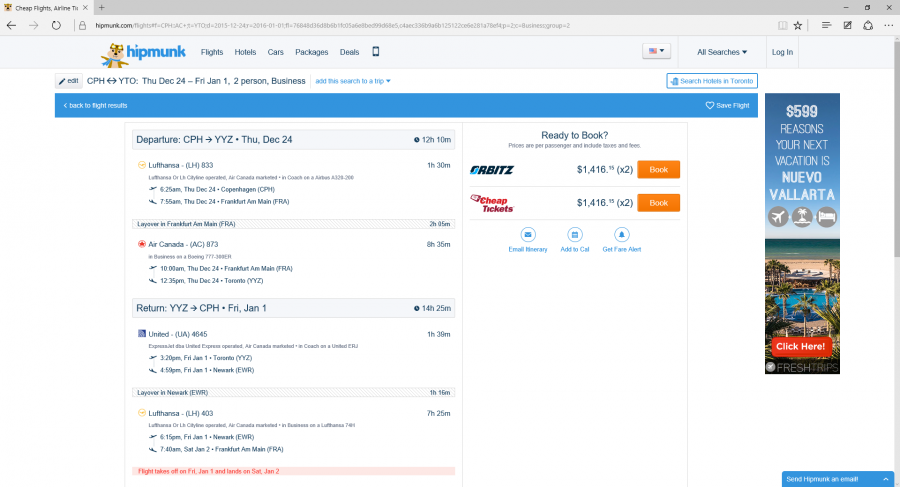The image size is (900, 487).
Task: Go back to flight results
Action: pyautogui.click(x=95, y=106)
